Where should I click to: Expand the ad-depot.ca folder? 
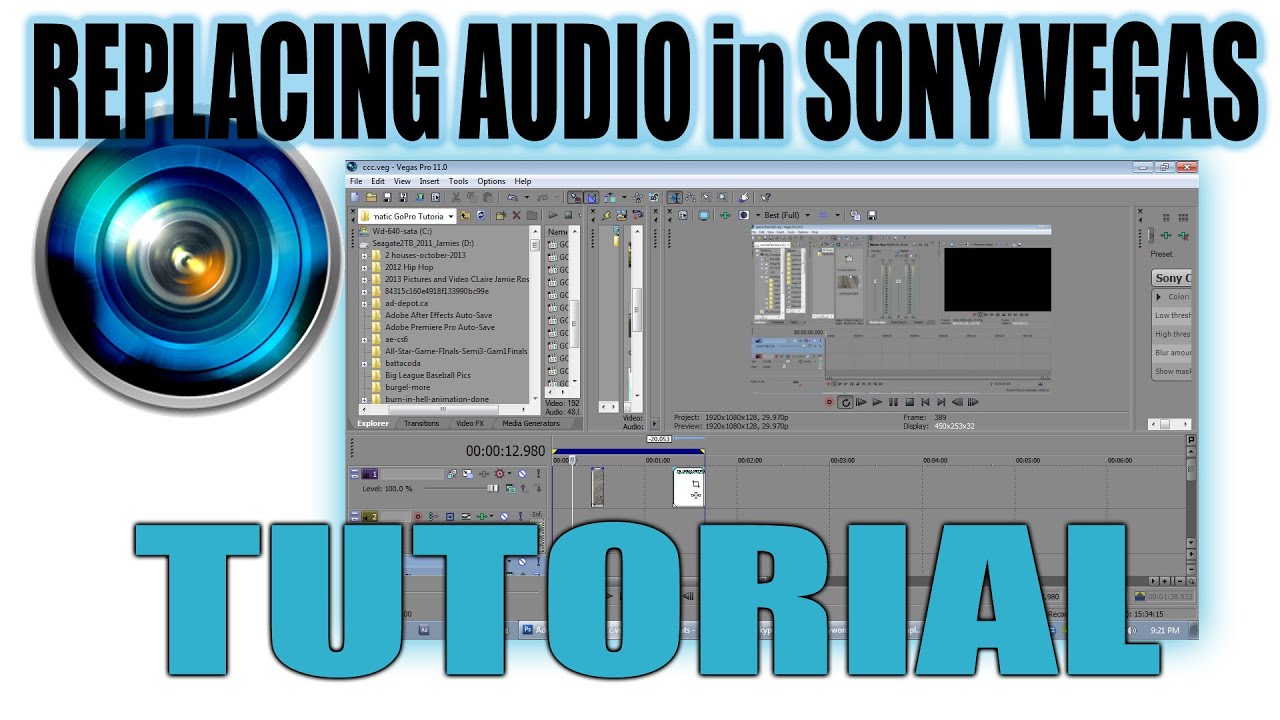point(364,303)
